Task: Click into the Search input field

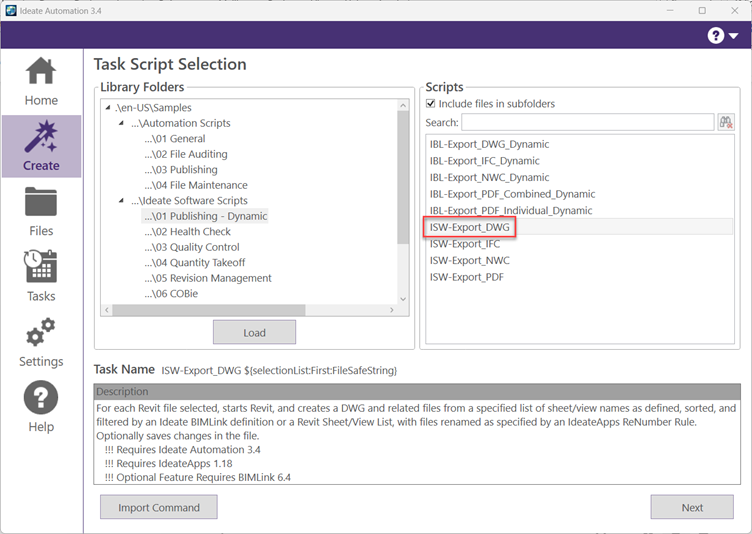Action: [x=588, y=122]
